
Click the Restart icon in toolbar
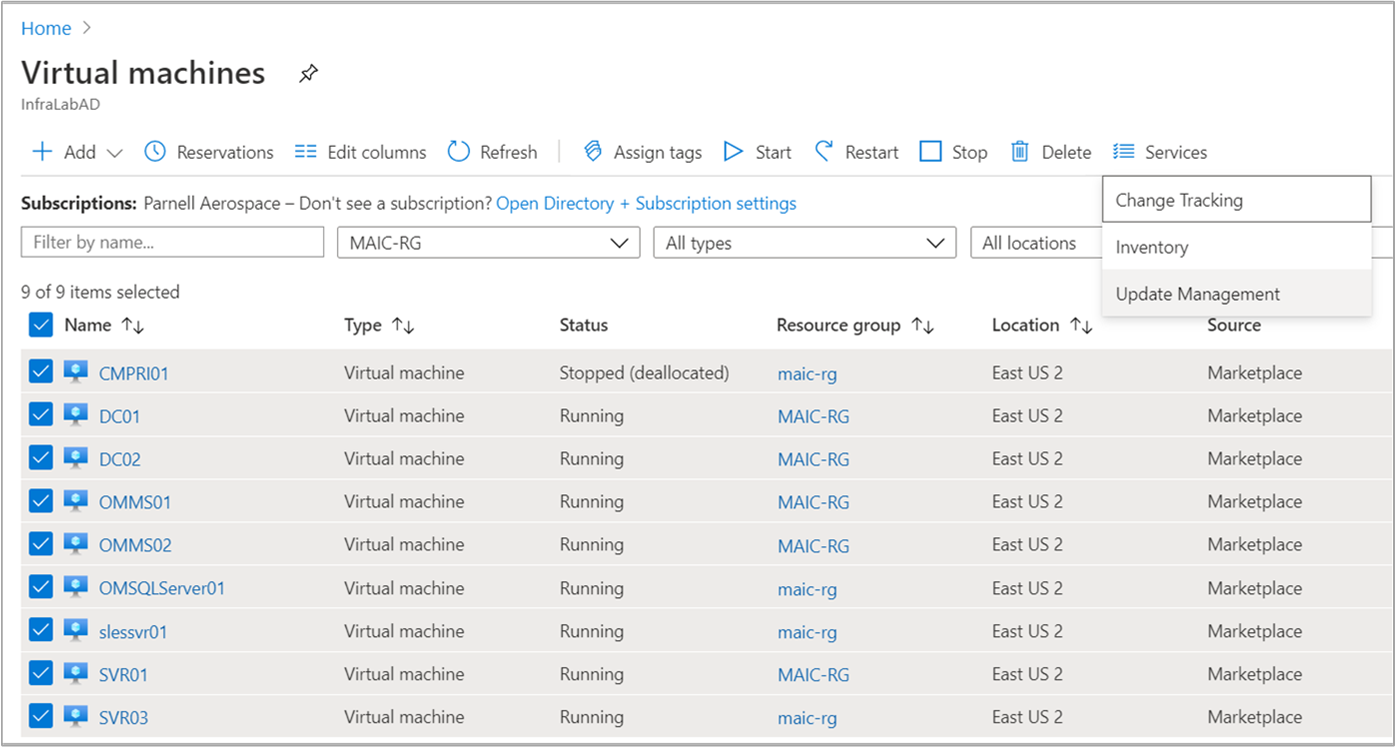pos(824,152)
